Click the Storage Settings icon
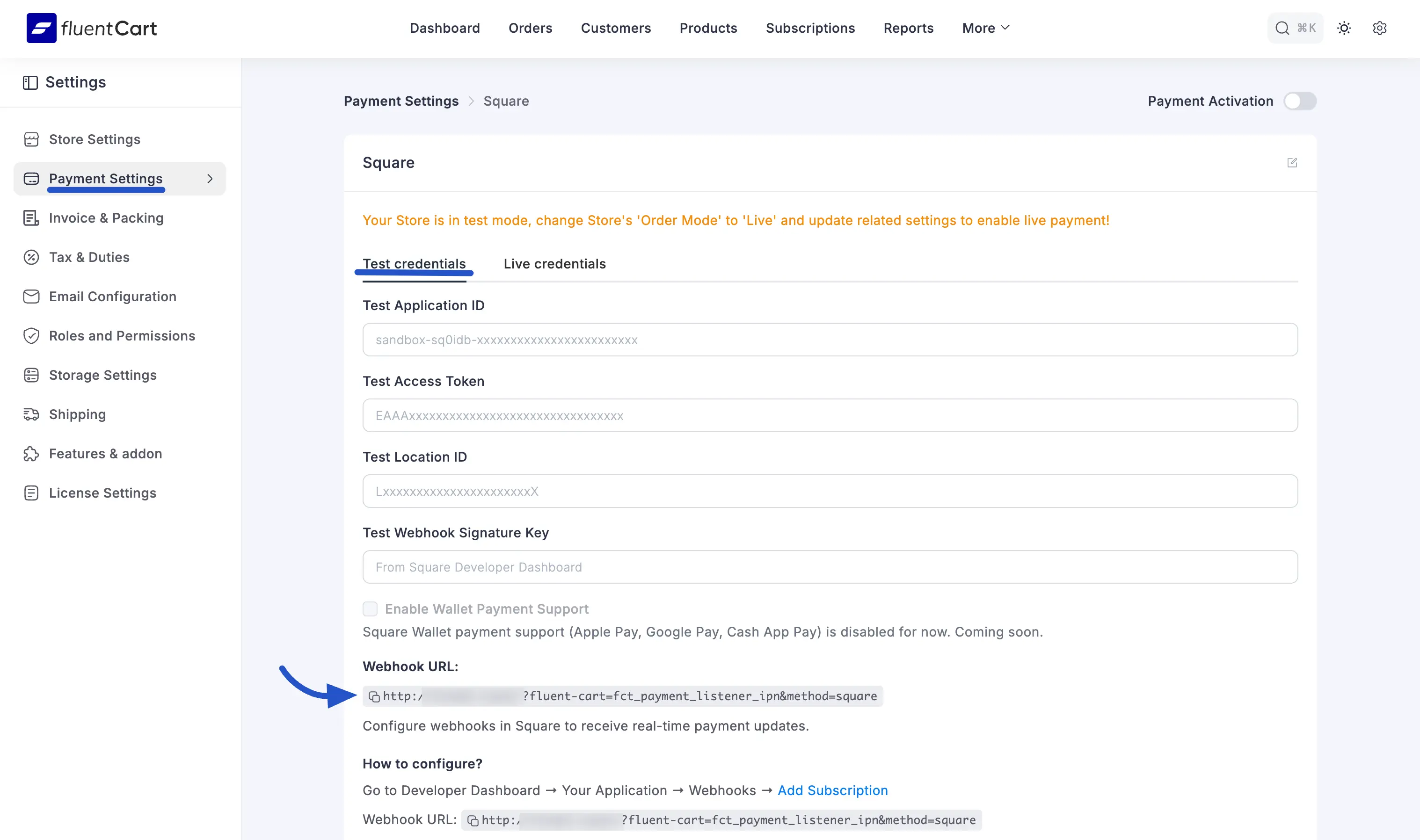The height and width of the screenshot is (840, 1420). pyautogui.click(x=31, y=375)
